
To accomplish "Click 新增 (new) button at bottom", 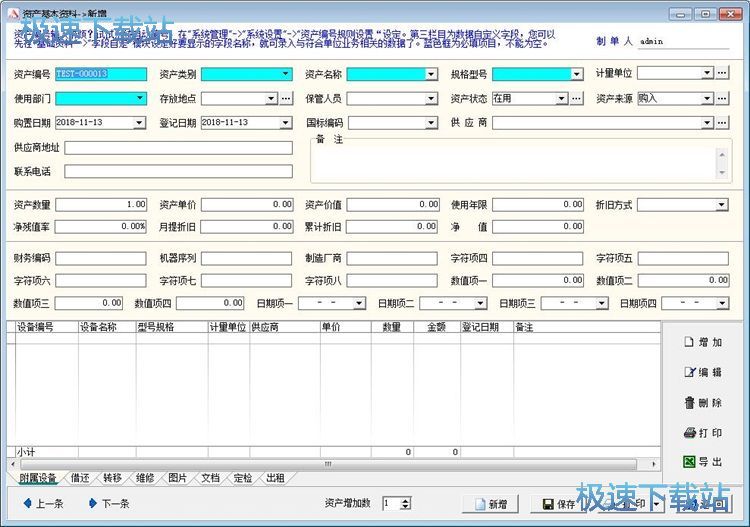I will (491, 504).
